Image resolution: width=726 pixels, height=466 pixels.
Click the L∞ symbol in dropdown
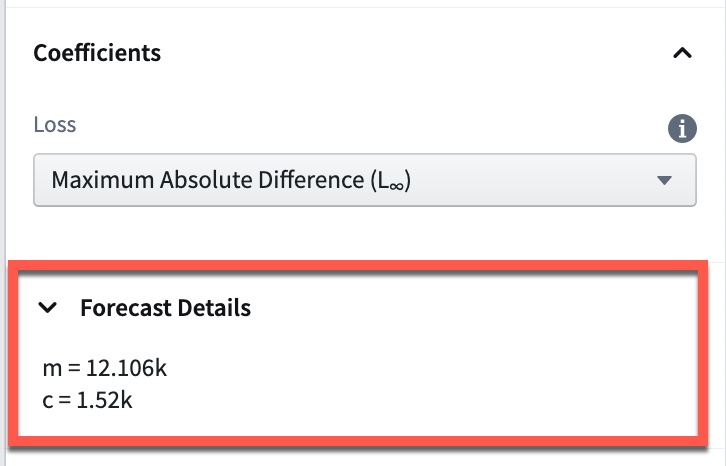pos(391,181)
